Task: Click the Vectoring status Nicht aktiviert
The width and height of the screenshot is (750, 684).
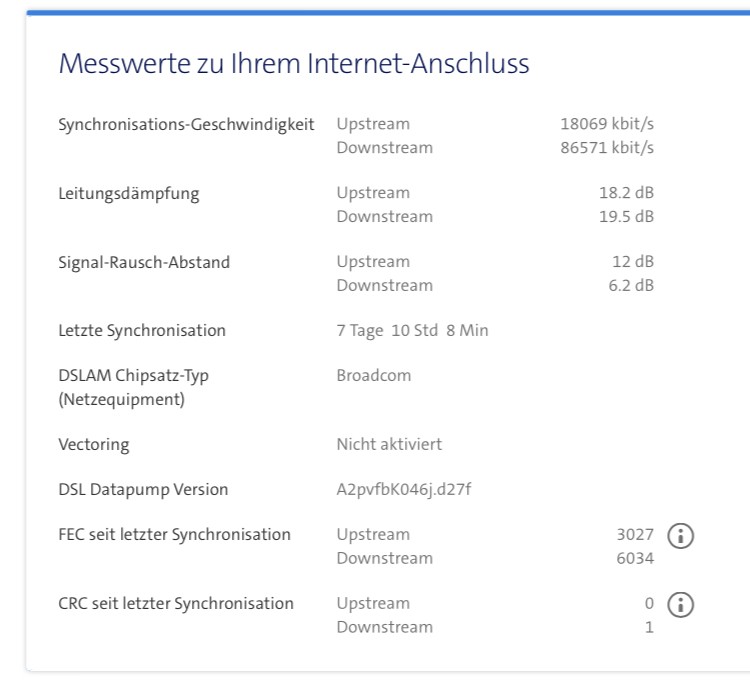Action: tap(389, 444)
